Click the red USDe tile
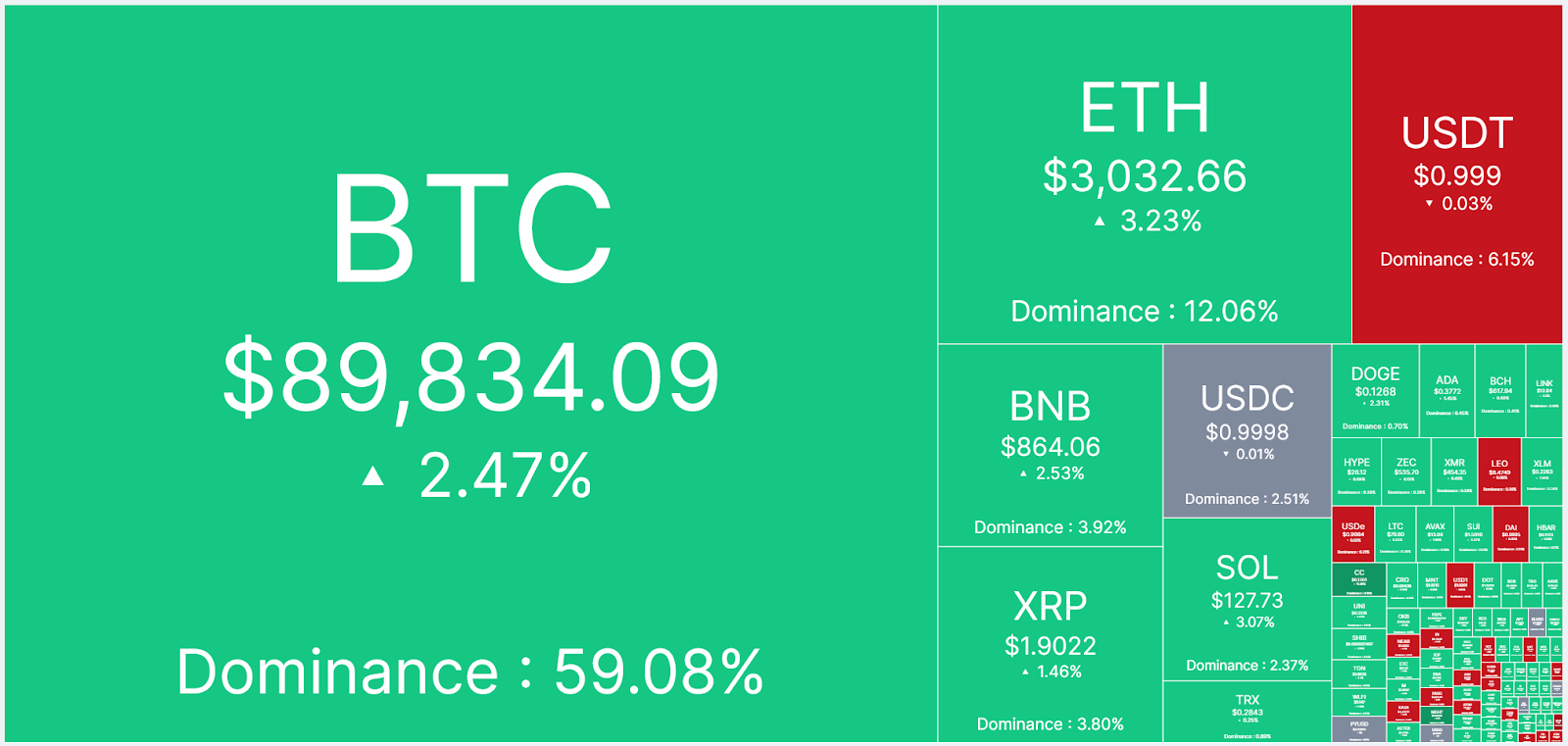This screenshot has height=746, width=1568. coord(1352,534)
